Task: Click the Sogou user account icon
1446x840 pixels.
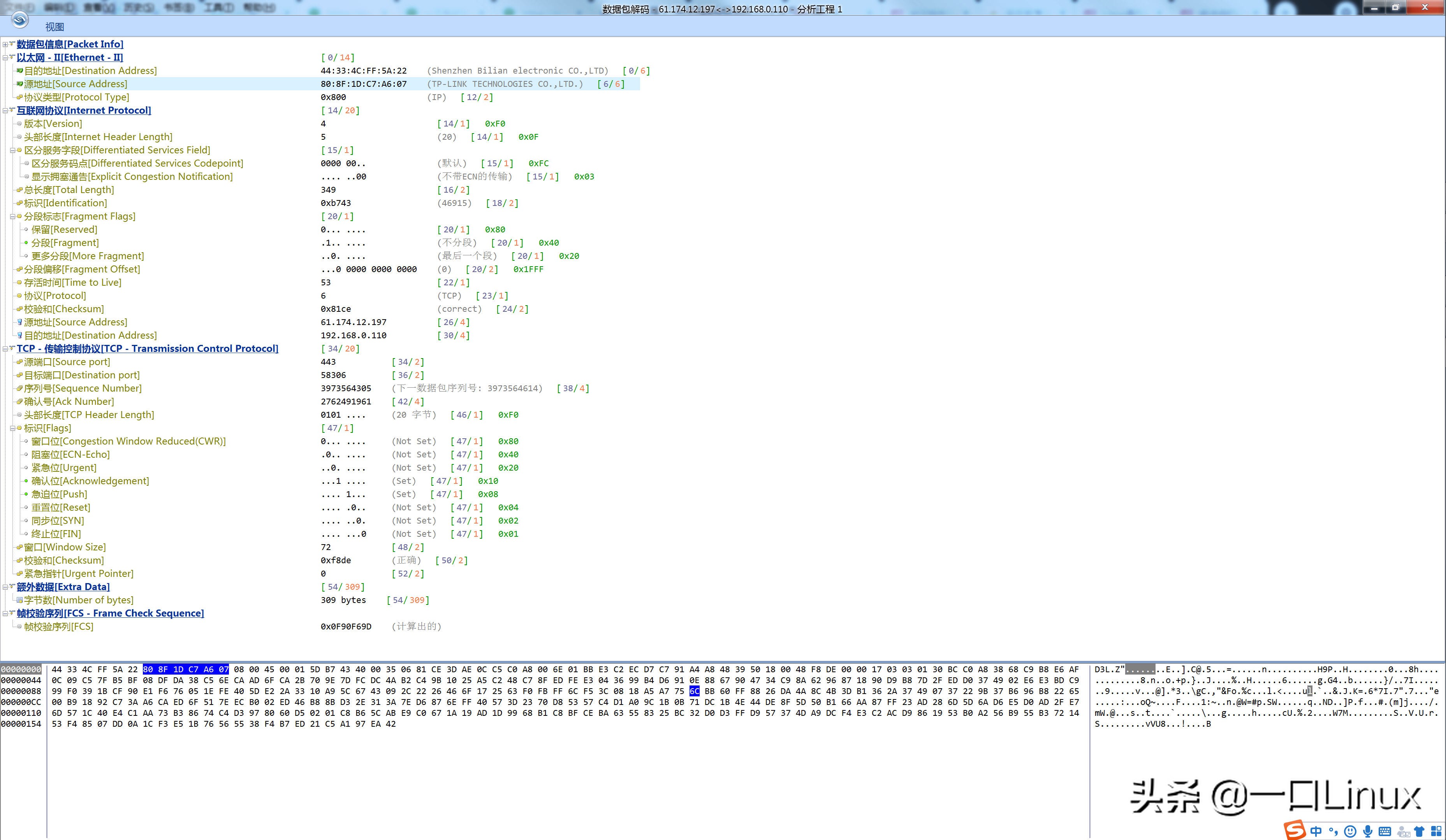Action: pos(1403,831)
